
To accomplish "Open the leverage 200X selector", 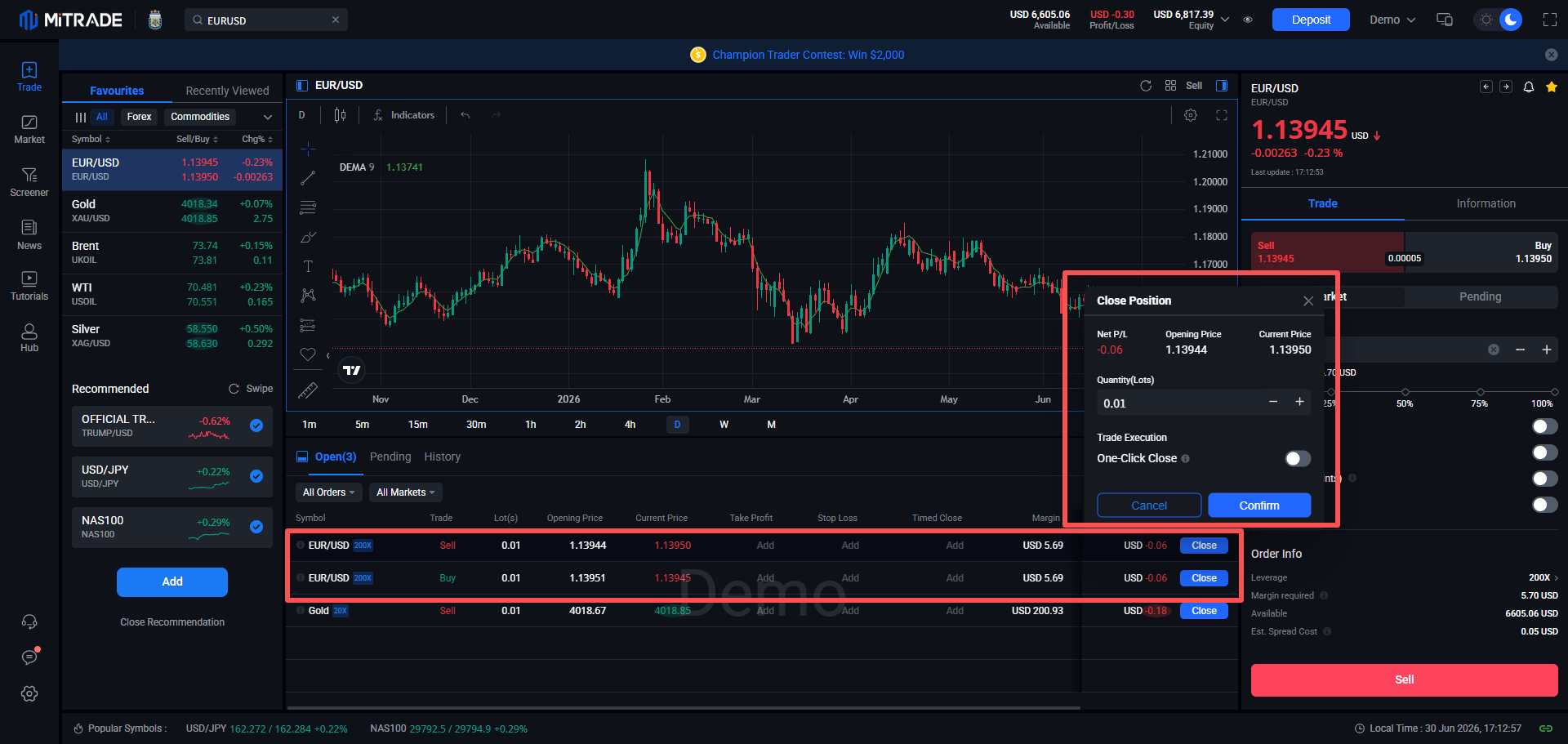I will 1543,577.
